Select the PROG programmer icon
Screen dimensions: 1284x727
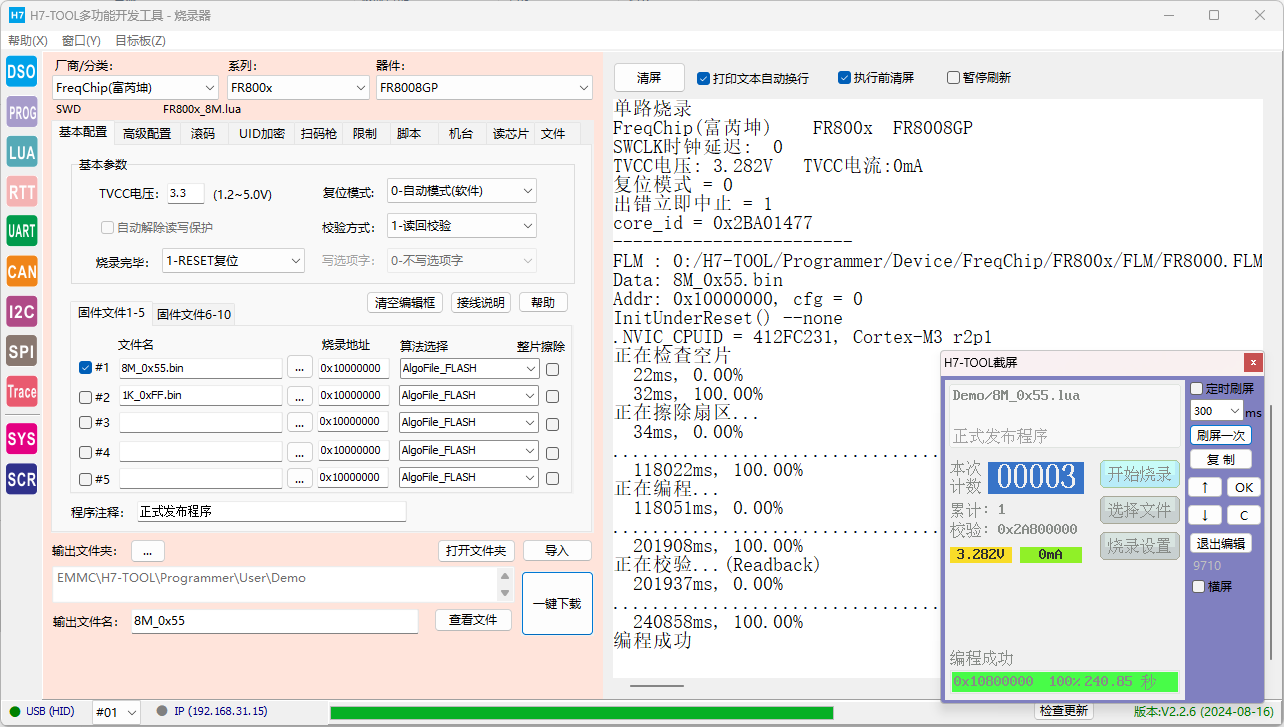point(22,112)
